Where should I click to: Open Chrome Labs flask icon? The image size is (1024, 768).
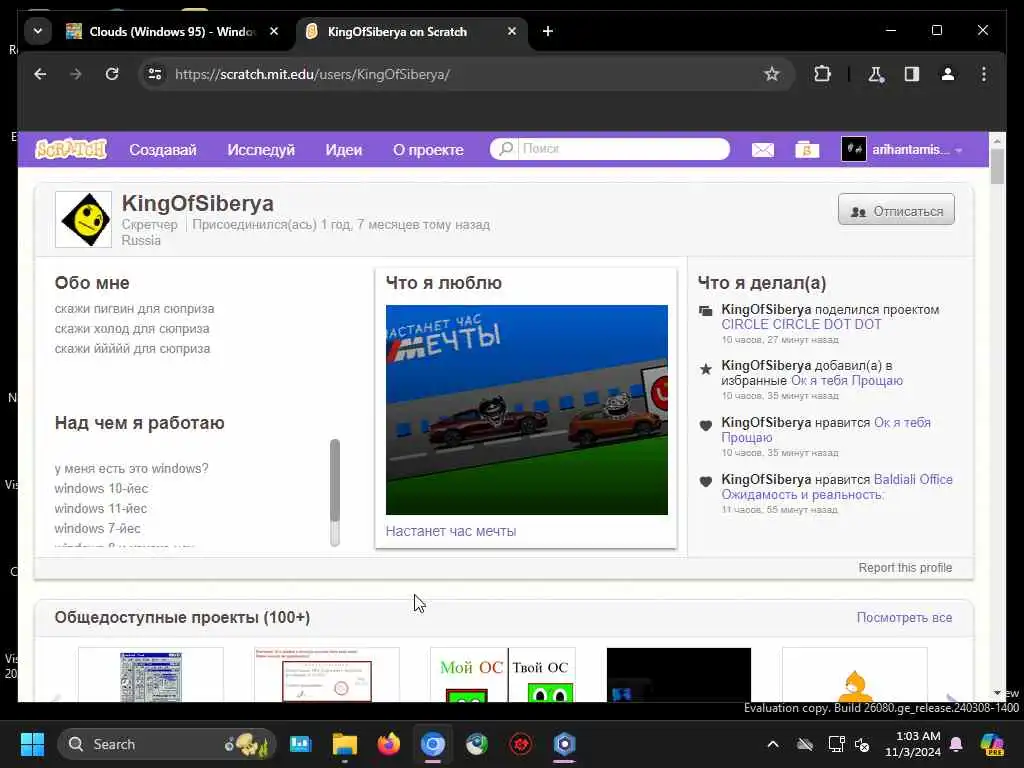pyautogui.click(x=876, y=74)
